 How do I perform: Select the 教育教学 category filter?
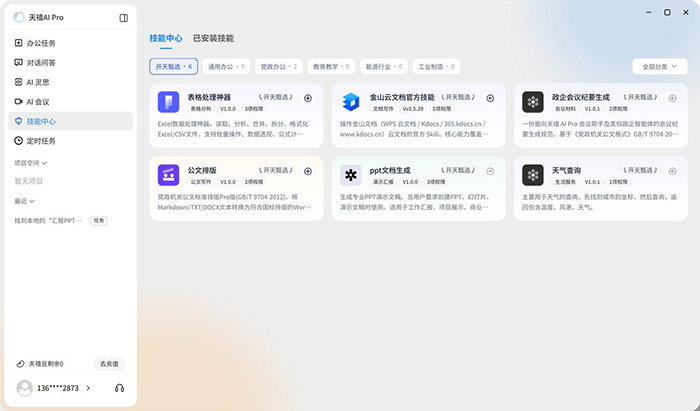pos(331,66)
